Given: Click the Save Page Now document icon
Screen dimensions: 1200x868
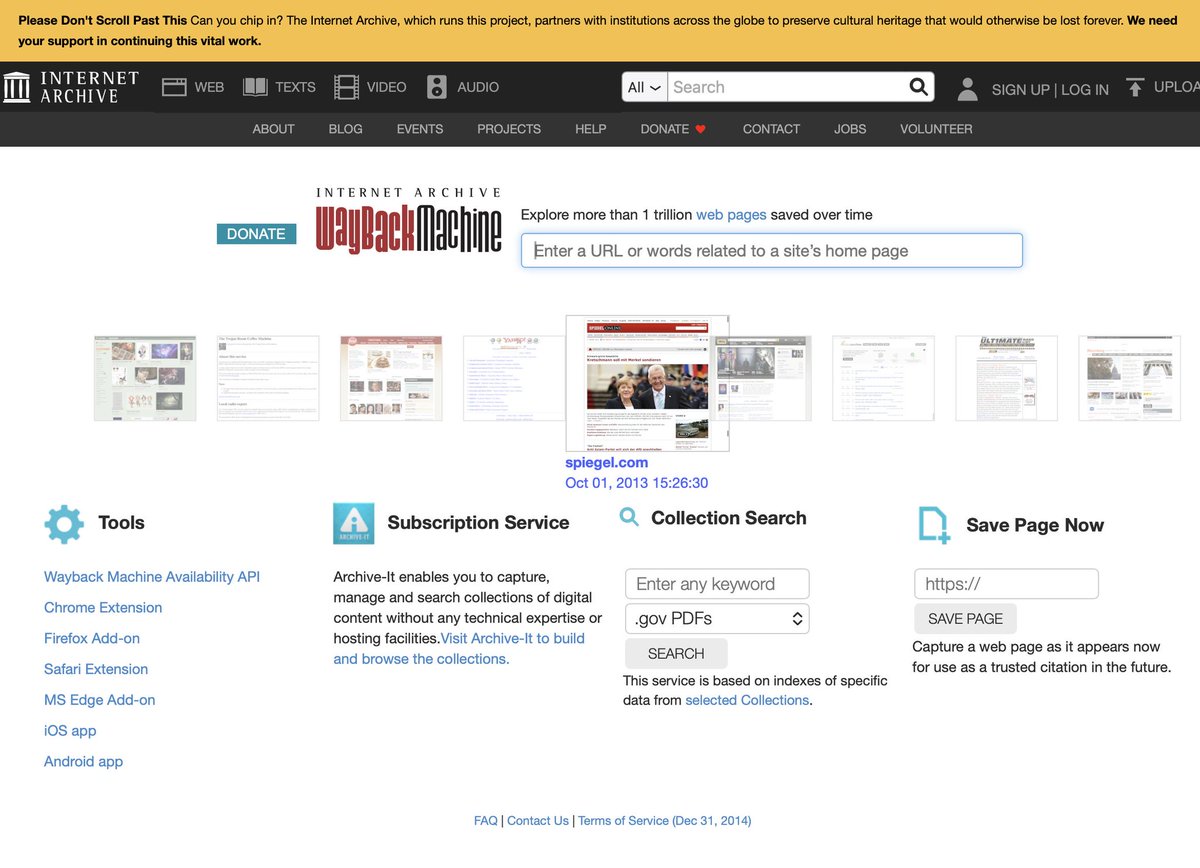Looking at the screenshot, I should (934, 525).
